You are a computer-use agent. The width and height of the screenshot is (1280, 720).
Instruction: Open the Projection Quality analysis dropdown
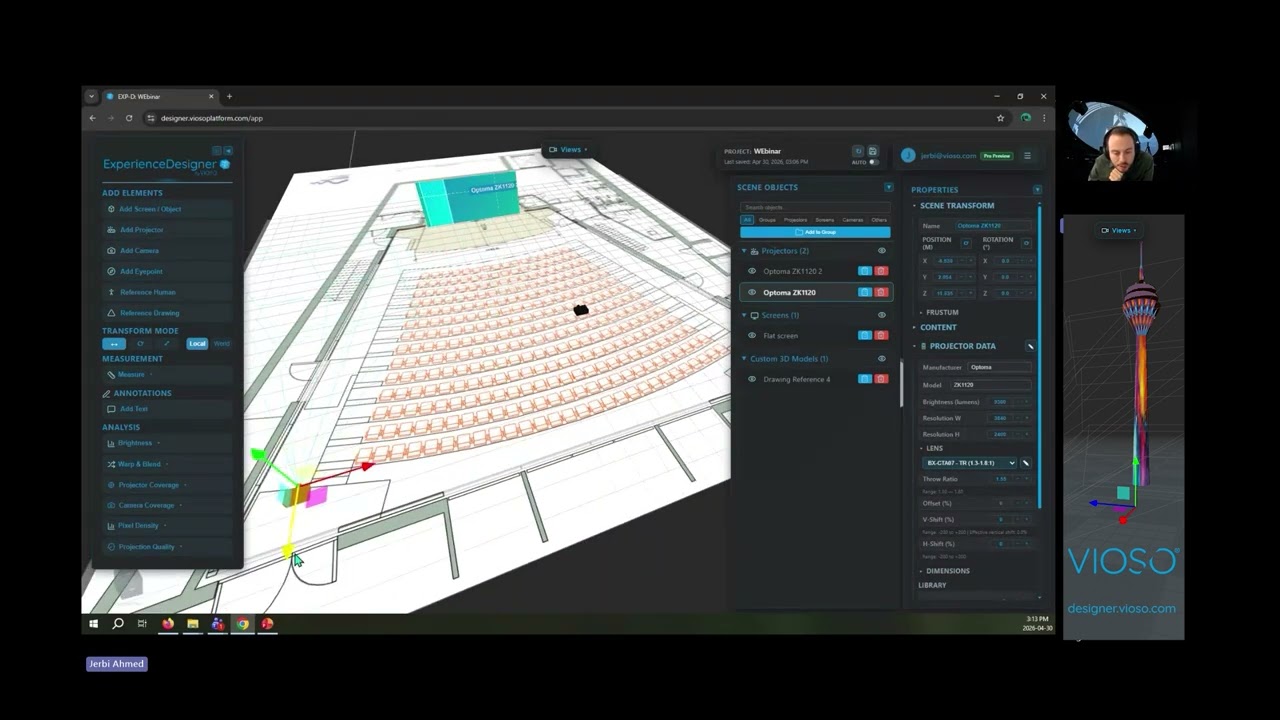pyautogui.click(x=166, y=547)
